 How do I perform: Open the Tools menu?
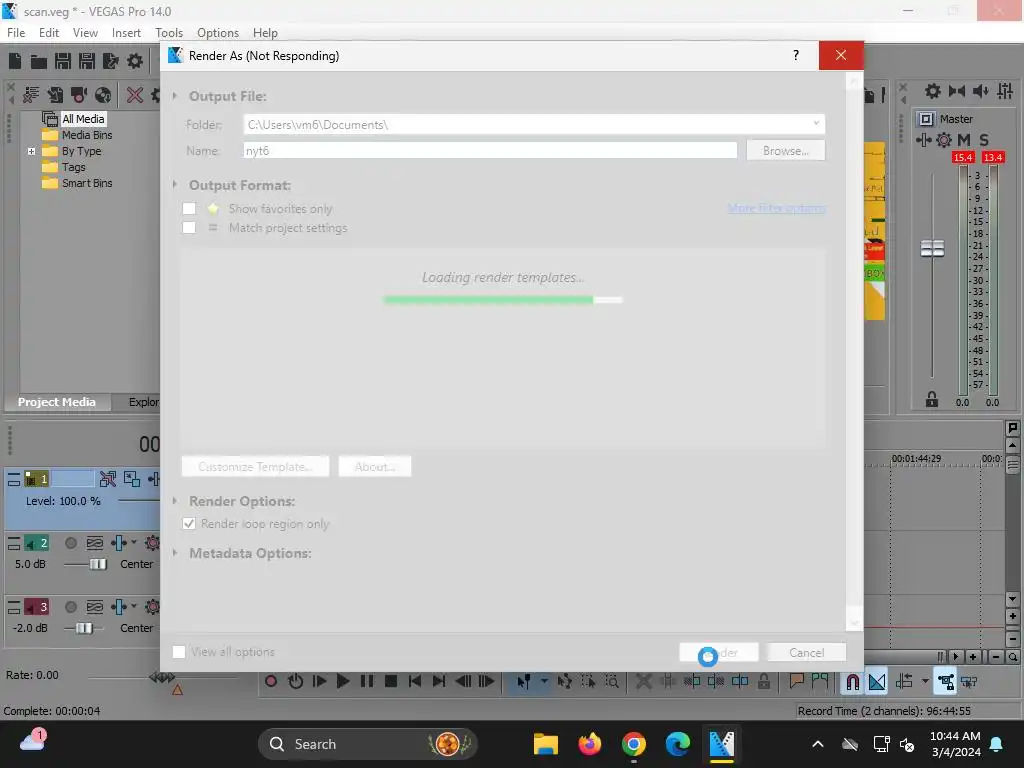pyautogui.click(x=169, y=33)
